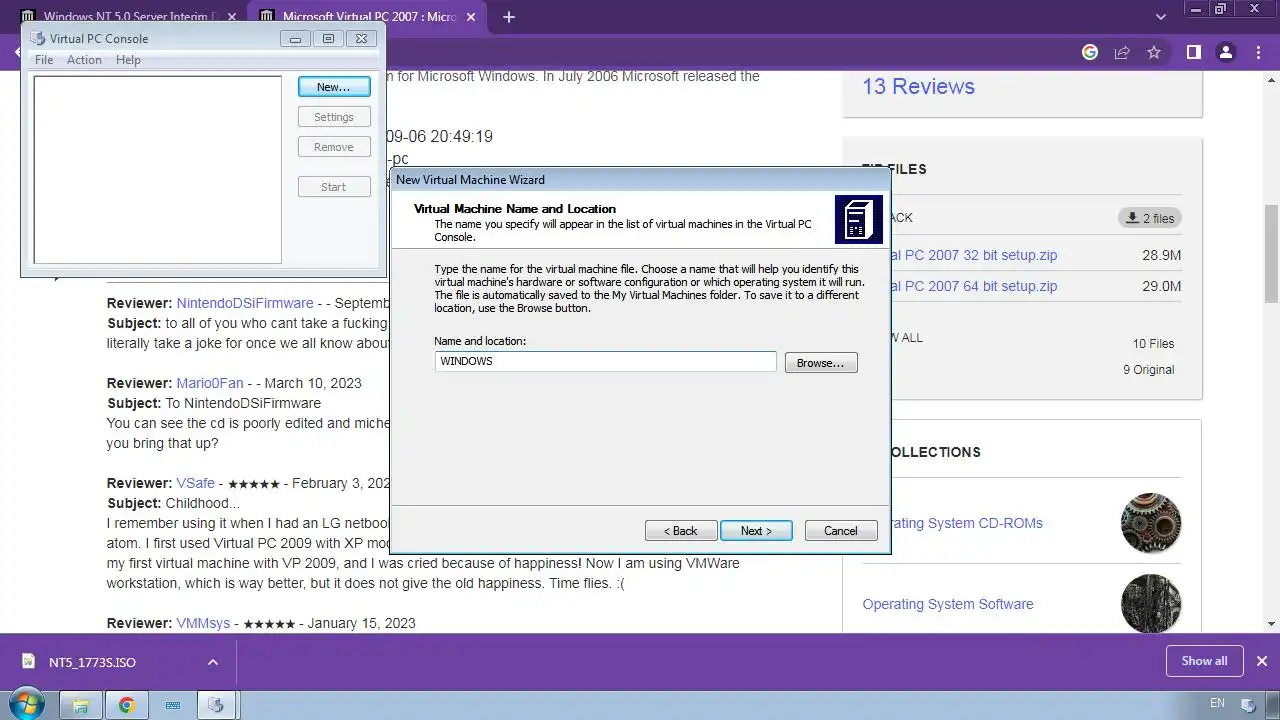Toggle the browser side panel icon
Viewport: 1280px width, 720px height.
point(1193,52)
